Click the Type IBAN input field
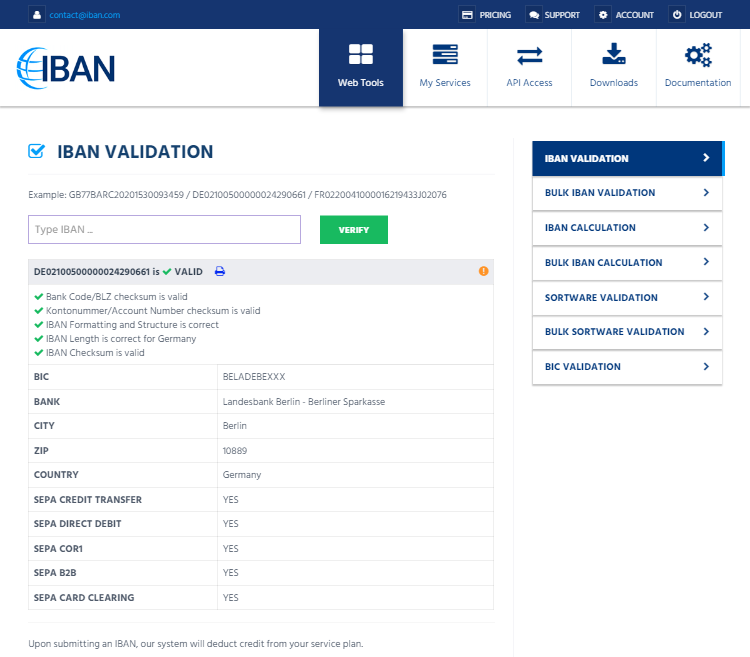 pos(164,230)
